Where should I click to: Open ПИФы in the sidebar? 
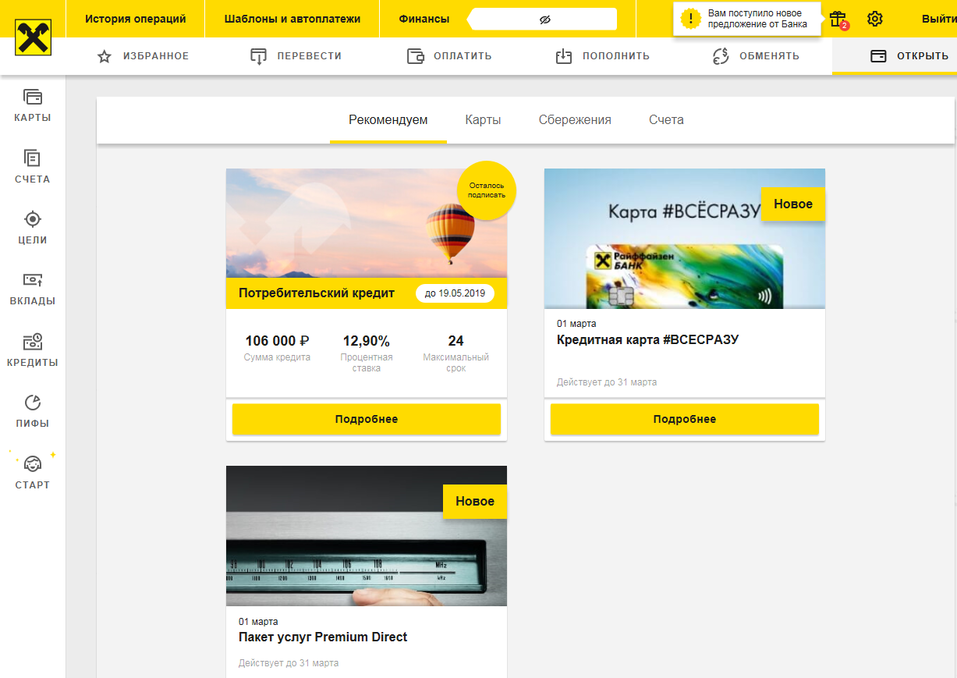[32, 411]
